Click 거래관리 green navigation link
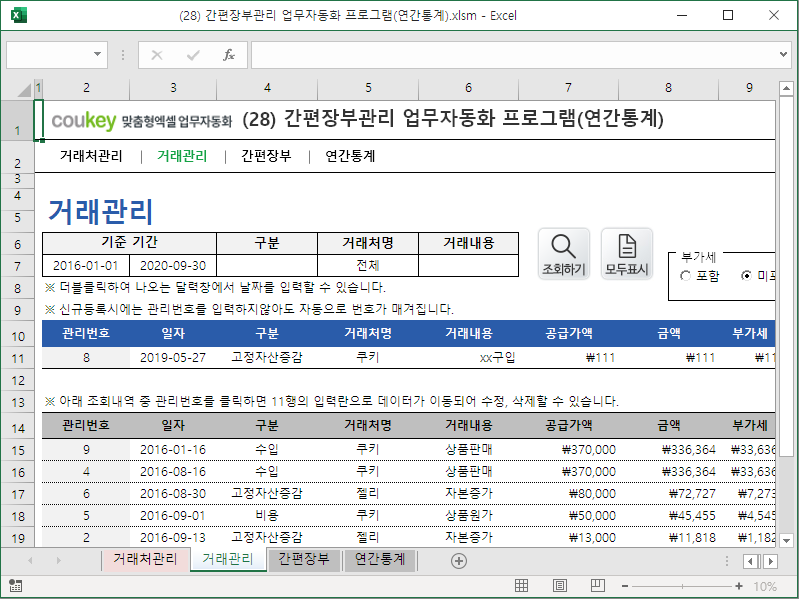This screenshot has width=799, height=599. tap(182, 156)
